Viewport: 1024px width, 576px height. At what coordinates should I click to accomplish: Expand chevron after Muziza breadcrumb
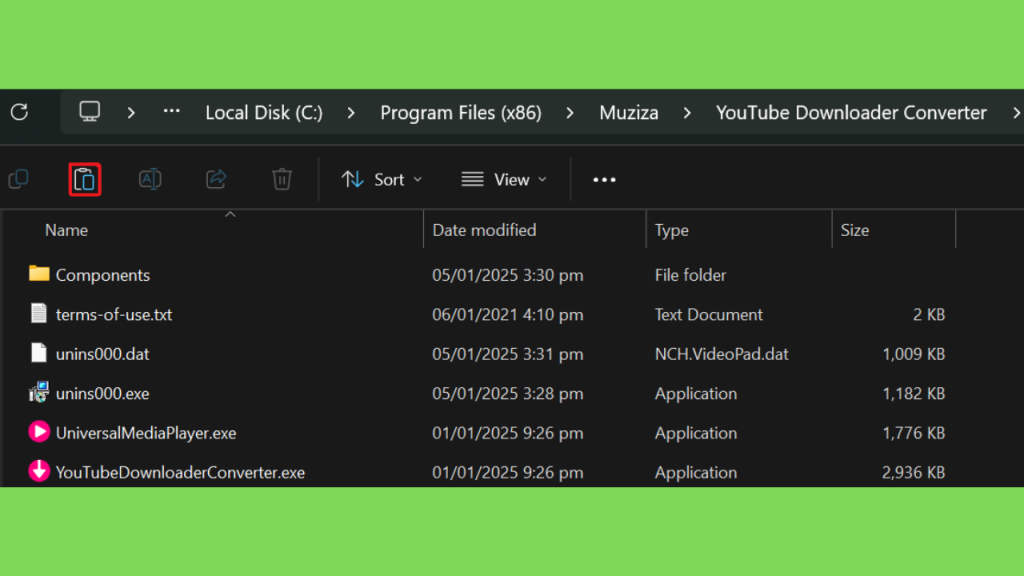point(687,113)
